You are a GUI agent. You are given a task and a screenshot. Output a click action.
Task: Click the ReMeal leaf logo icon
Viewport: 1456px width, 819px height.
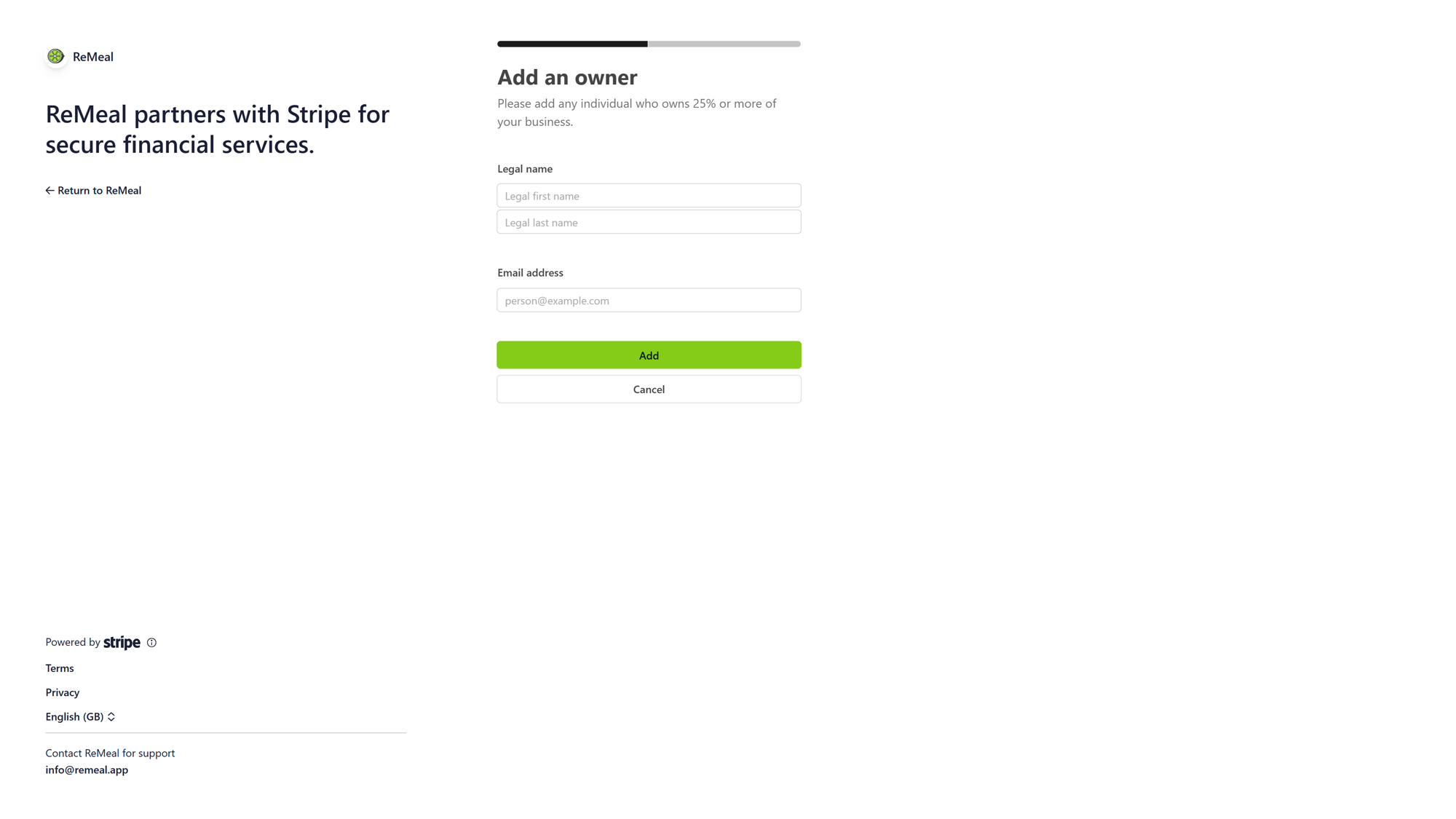[55, 56]
